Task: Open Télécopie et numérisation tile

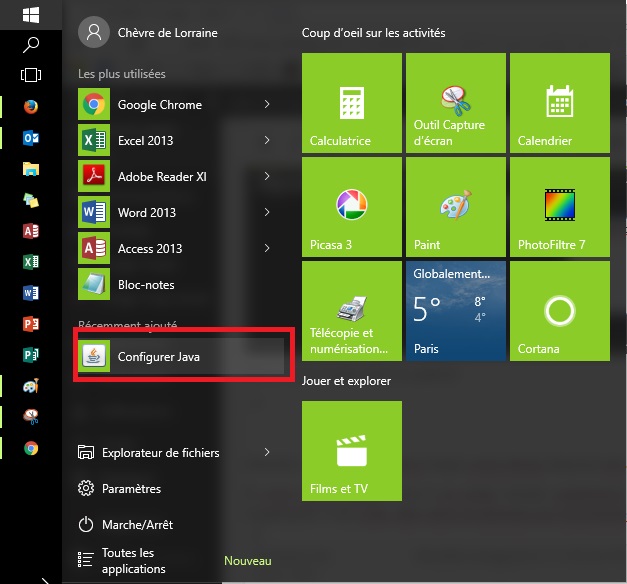Action: 352,311
